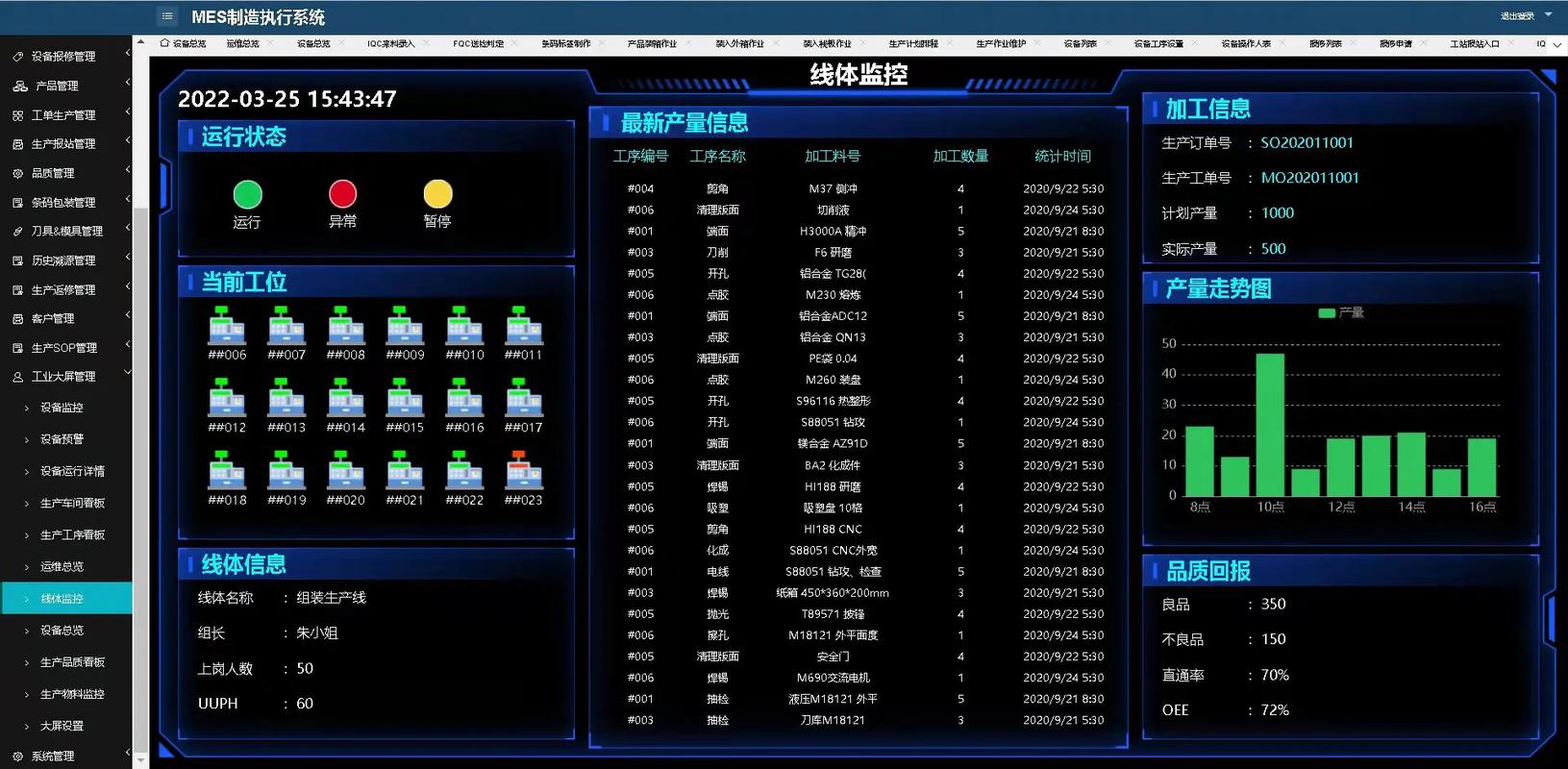
Task: Click the production order value SO202011001
Action: pos(1307,142)
